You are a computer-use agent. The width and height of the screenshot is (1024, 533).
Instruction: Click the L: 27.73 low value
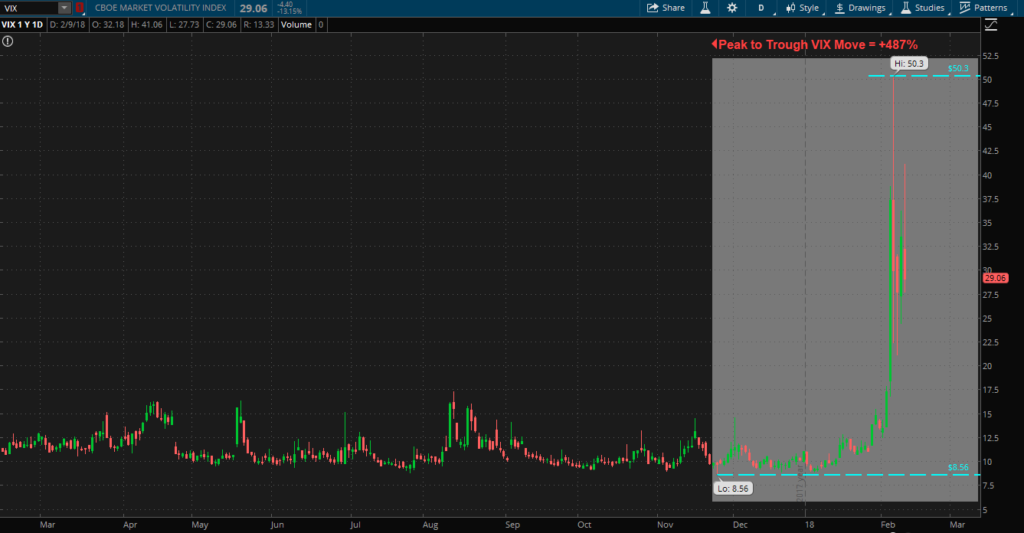pyautogui.click(x=184, y=25)
